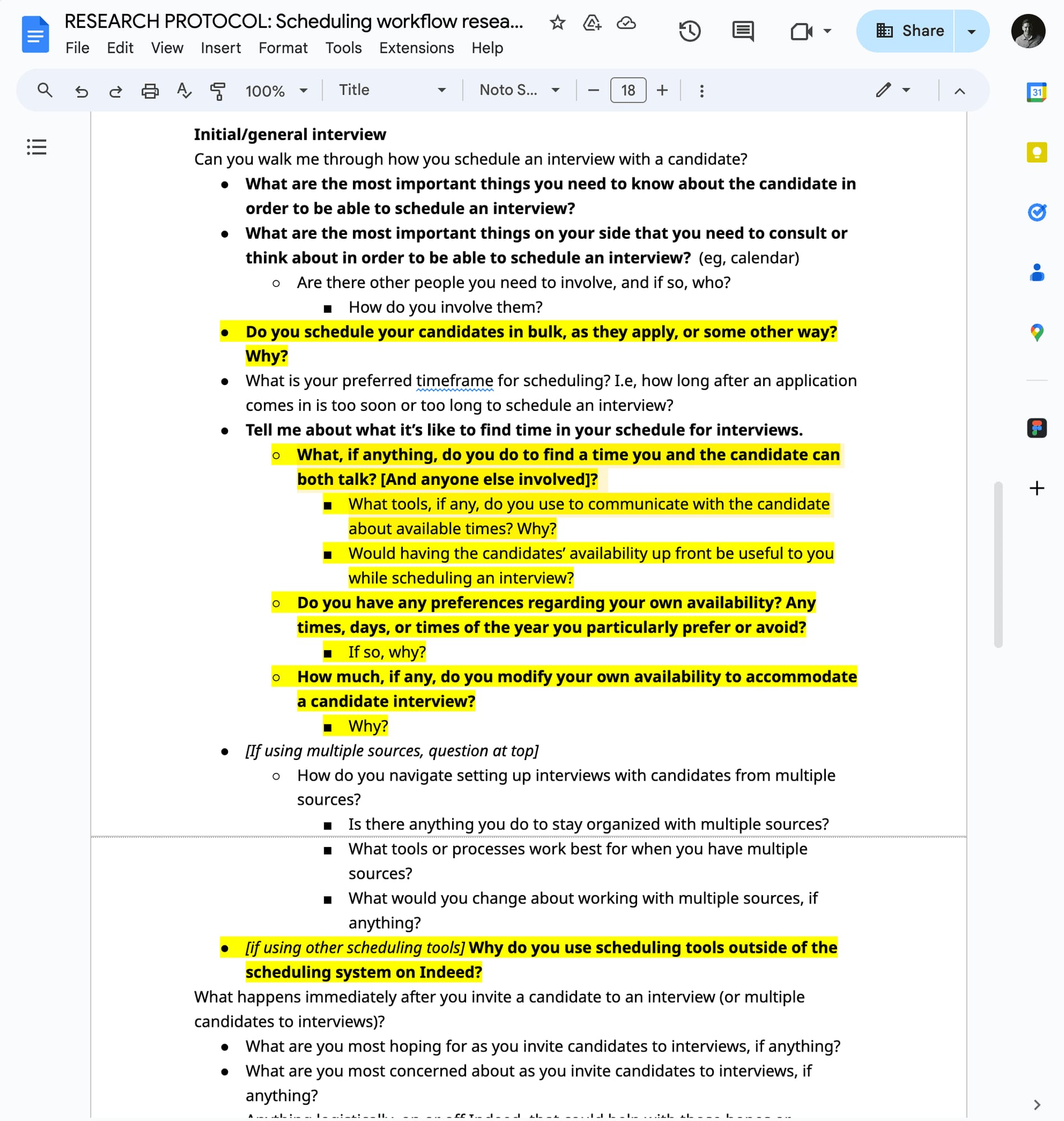
Task: Open Google Keep side panel
Action: (x=1036, y=152)
